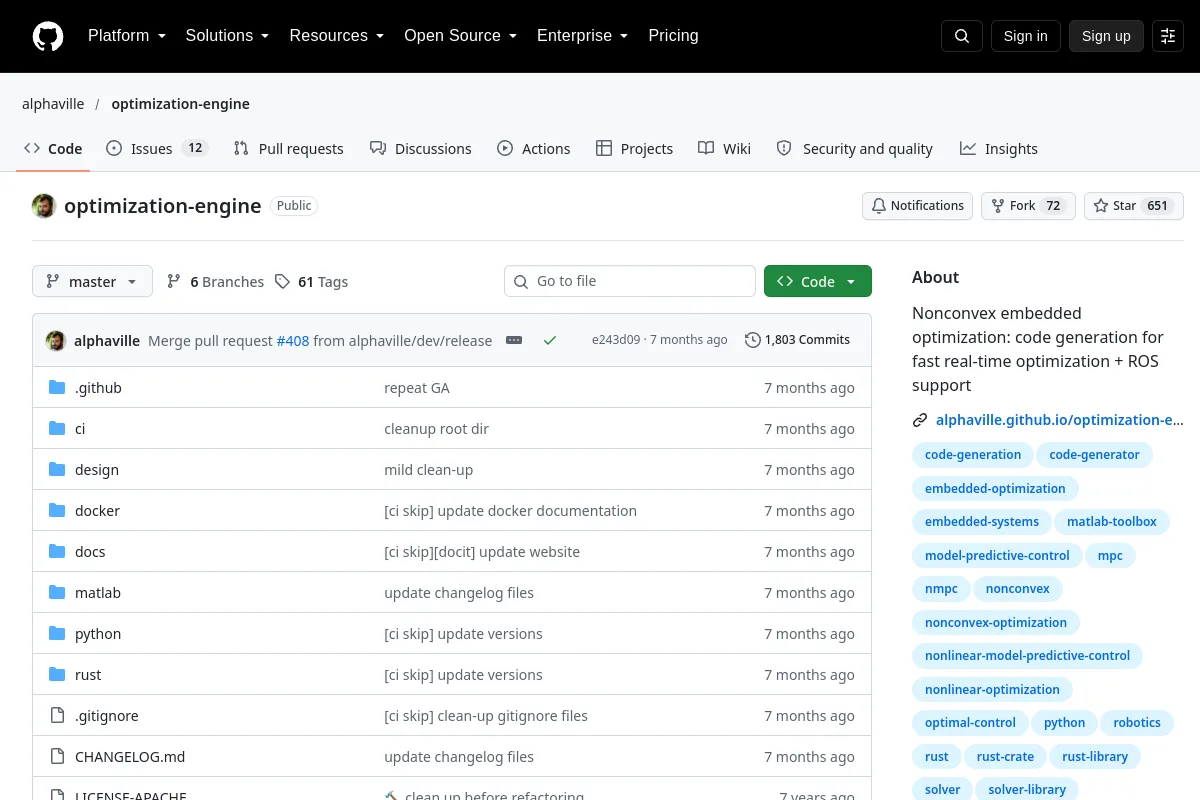Expand the Resources menu
This screenshot has height=800, width=1200.
click(x=337, y=36)
